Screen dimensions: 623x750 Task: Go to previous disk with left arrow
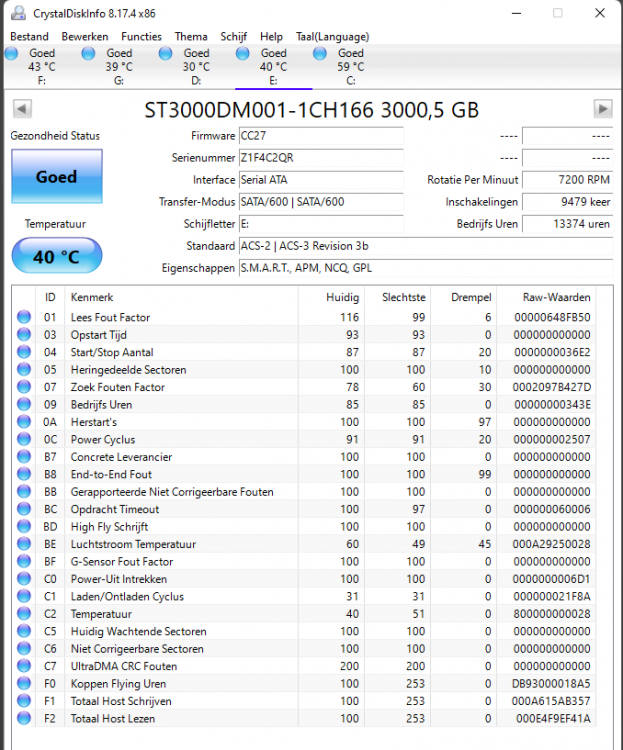click(x=21, y=109)
